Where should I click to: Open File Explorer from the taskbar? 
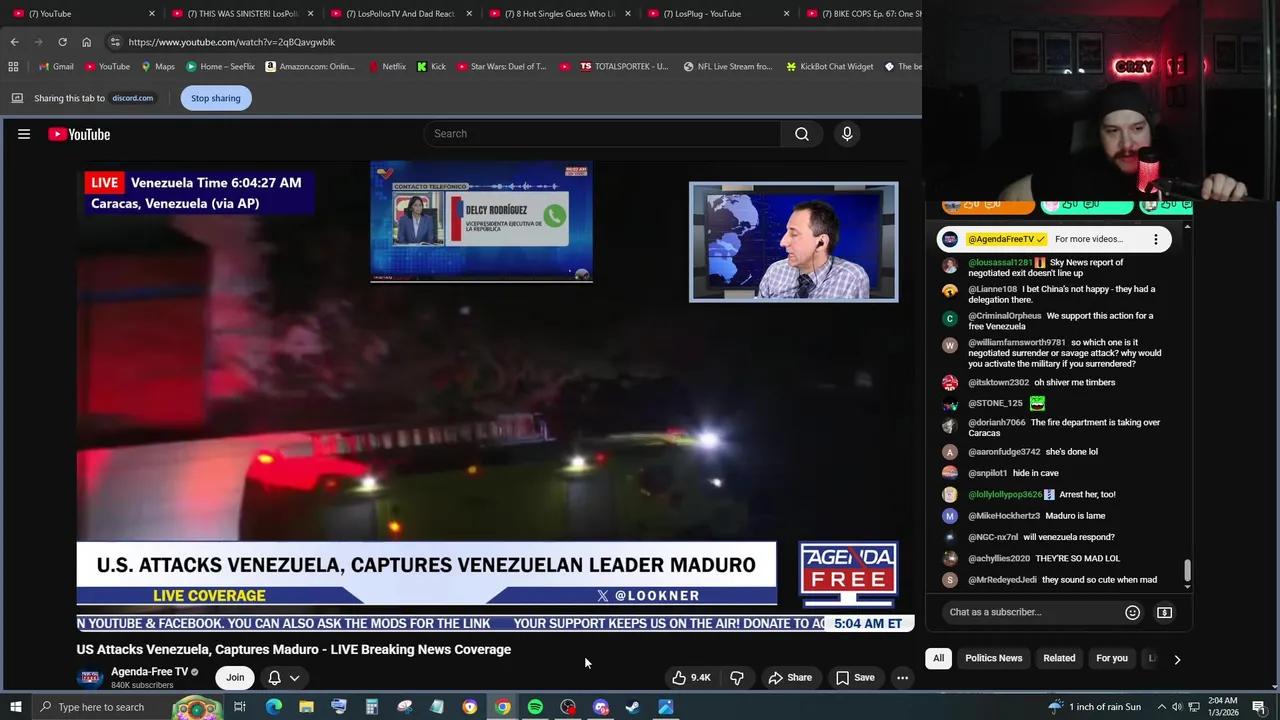coord(306,707)
